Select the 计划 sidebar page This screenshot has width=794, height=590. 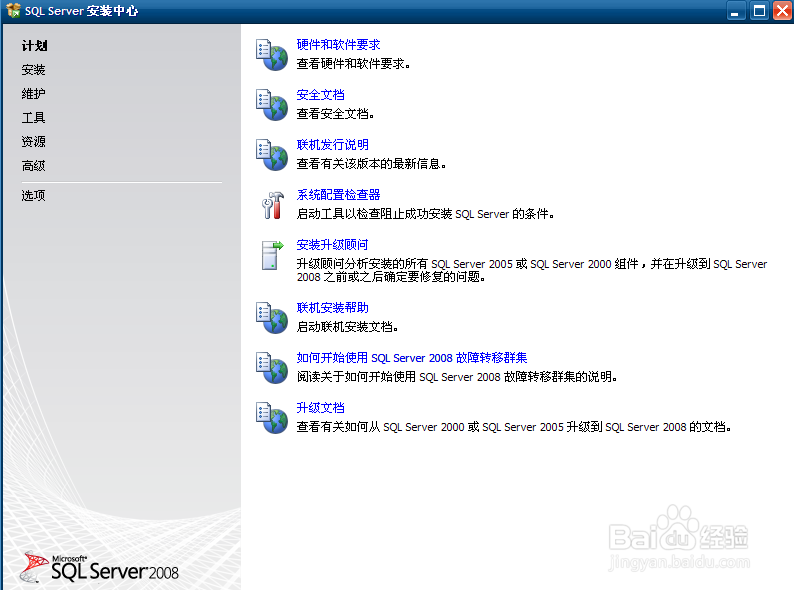tap(34, 46)
